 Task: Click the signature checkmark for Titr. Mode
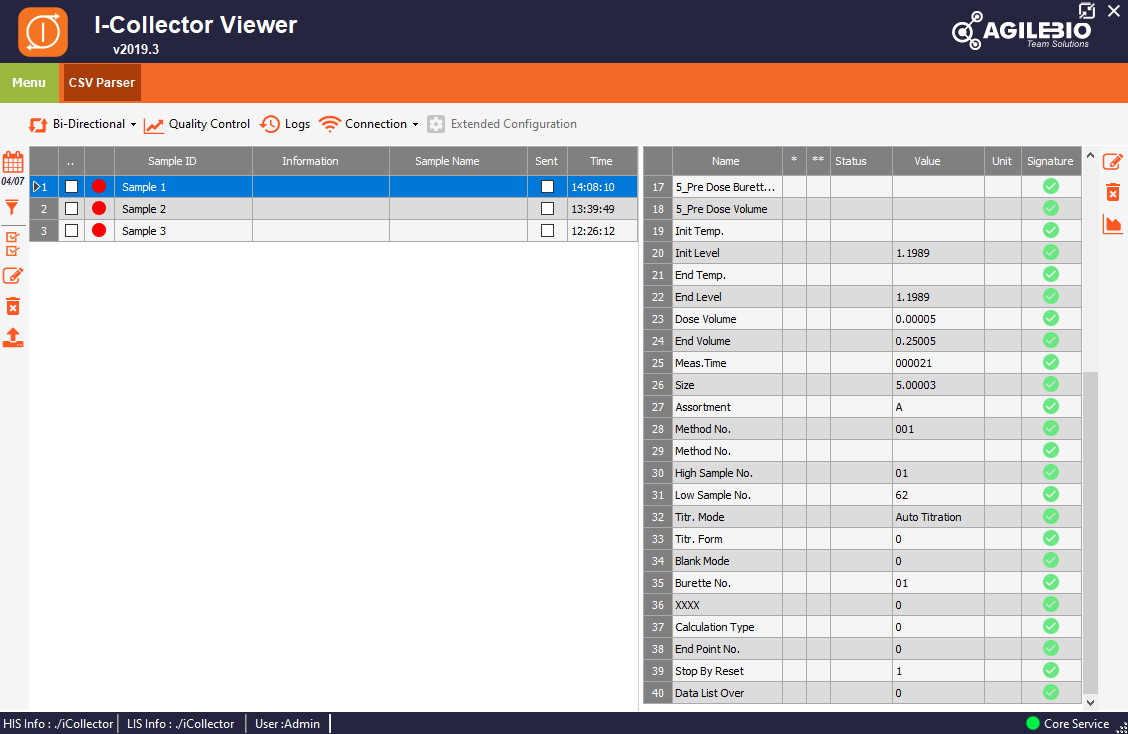(1051, 517)
